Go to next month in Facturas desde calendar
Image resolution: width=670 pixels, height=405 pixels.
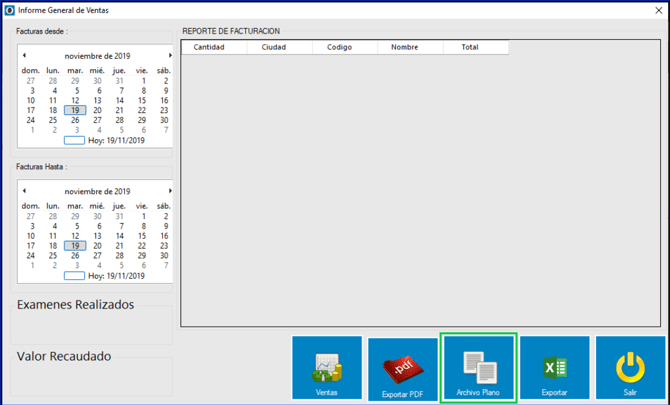169,56
